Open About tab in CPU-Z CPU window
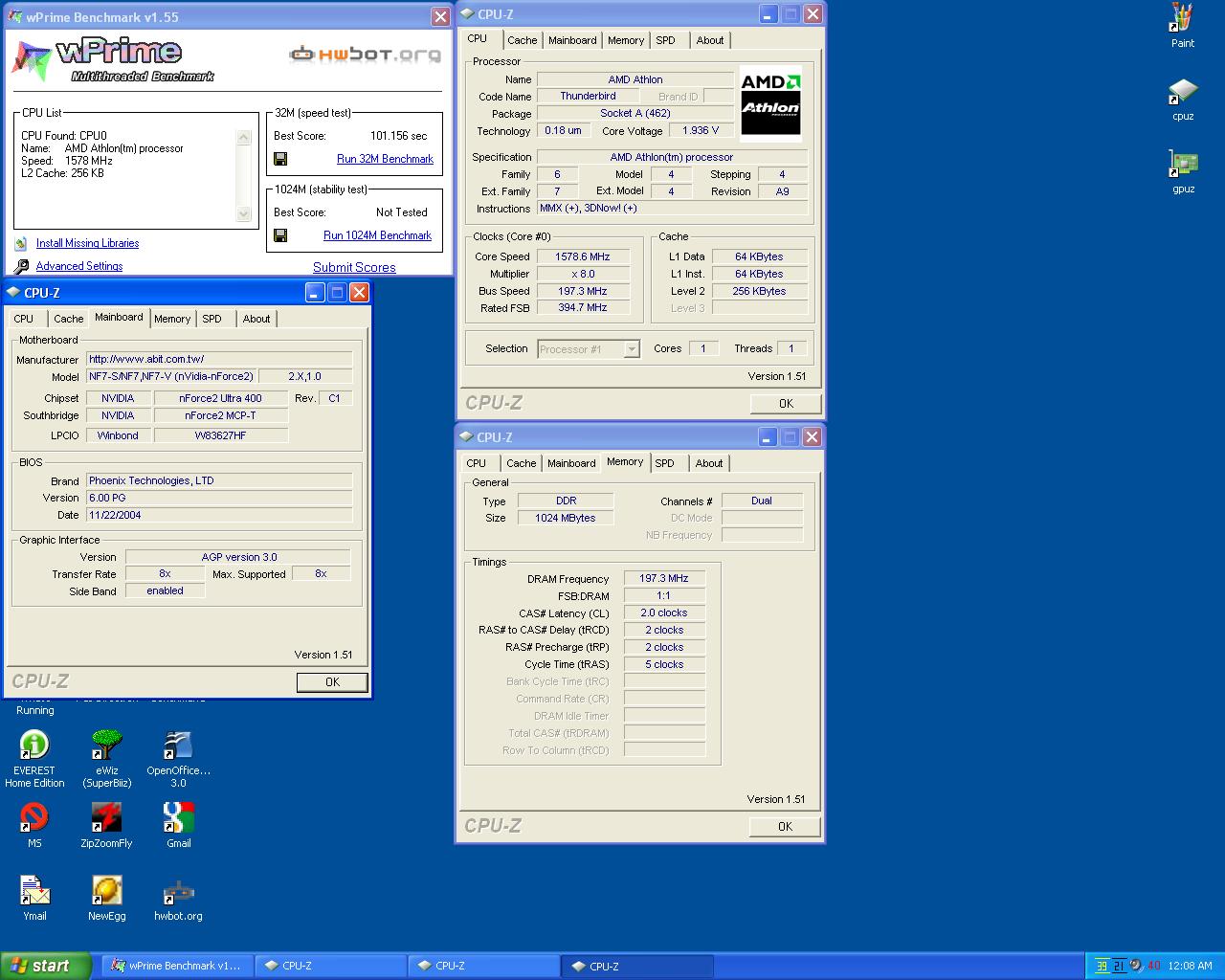 (x=710, y=40)
